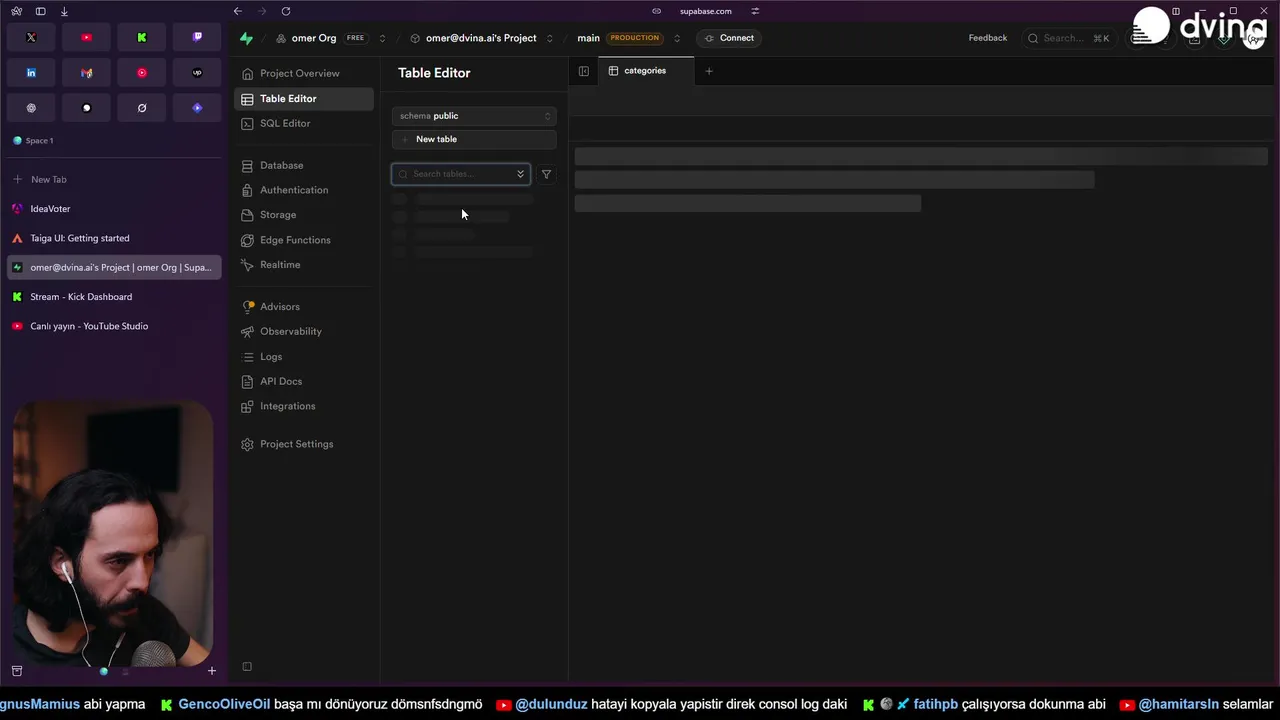This screenshot has width=1280, height=720.
Task: Open the YouTube pinned site tile
Action: (x=86, y=37)
